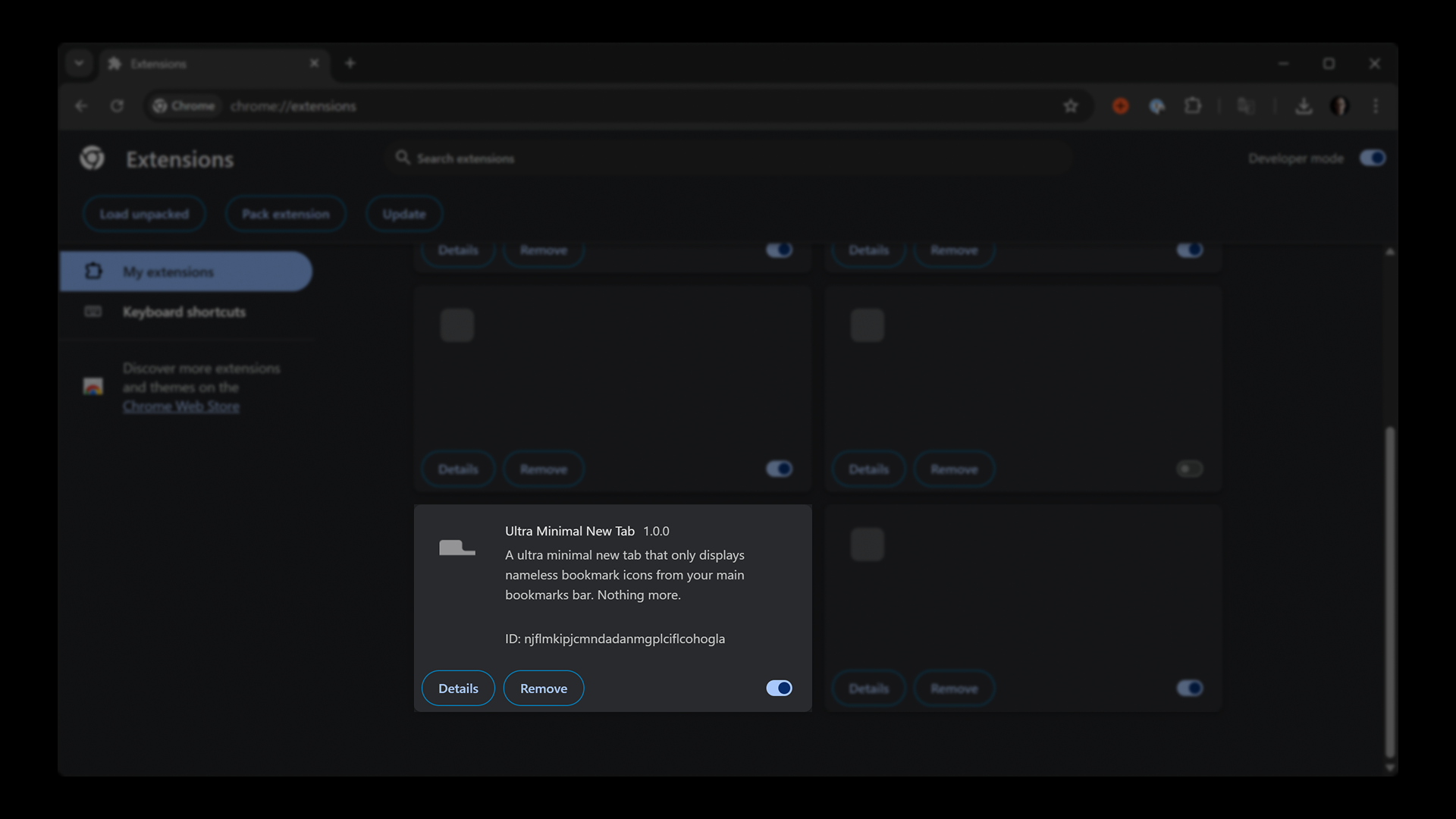1456x819 pixels.
Task: Click the Chrome logo beside Extensions heading
Action: [x=93, y=158]
